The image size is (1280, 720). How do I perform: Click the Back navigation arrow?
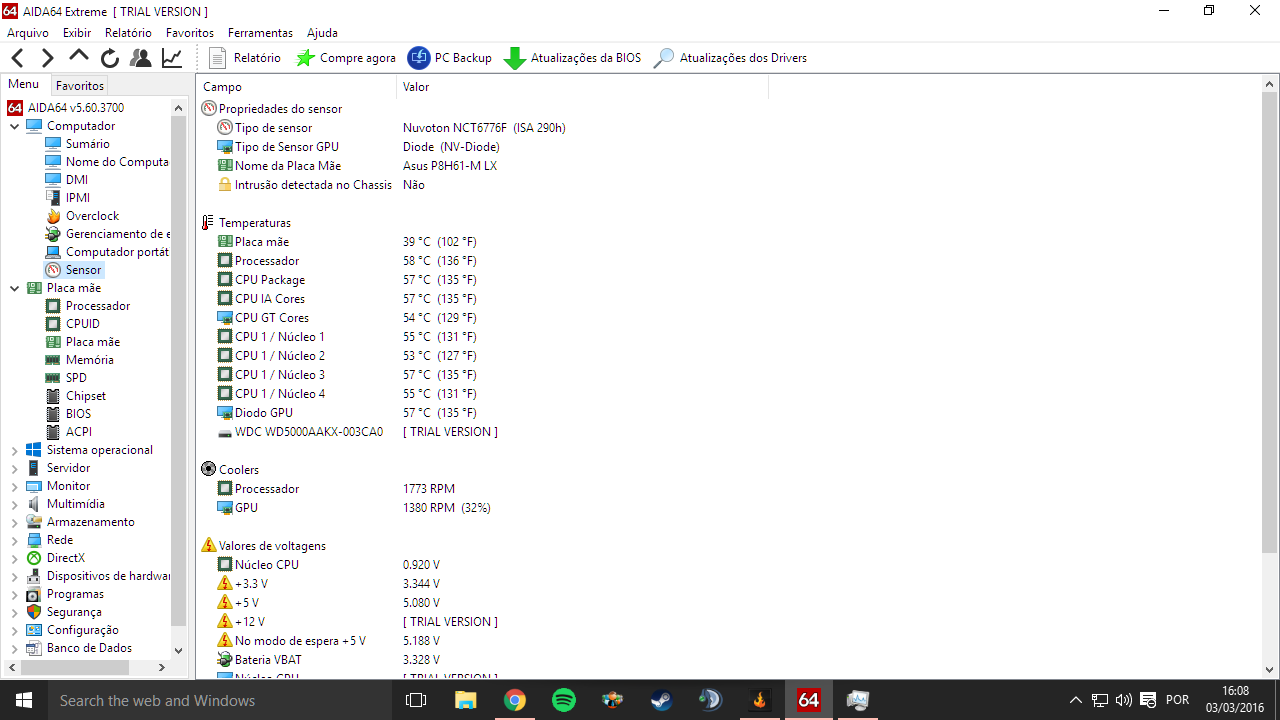tap(17, 58)
